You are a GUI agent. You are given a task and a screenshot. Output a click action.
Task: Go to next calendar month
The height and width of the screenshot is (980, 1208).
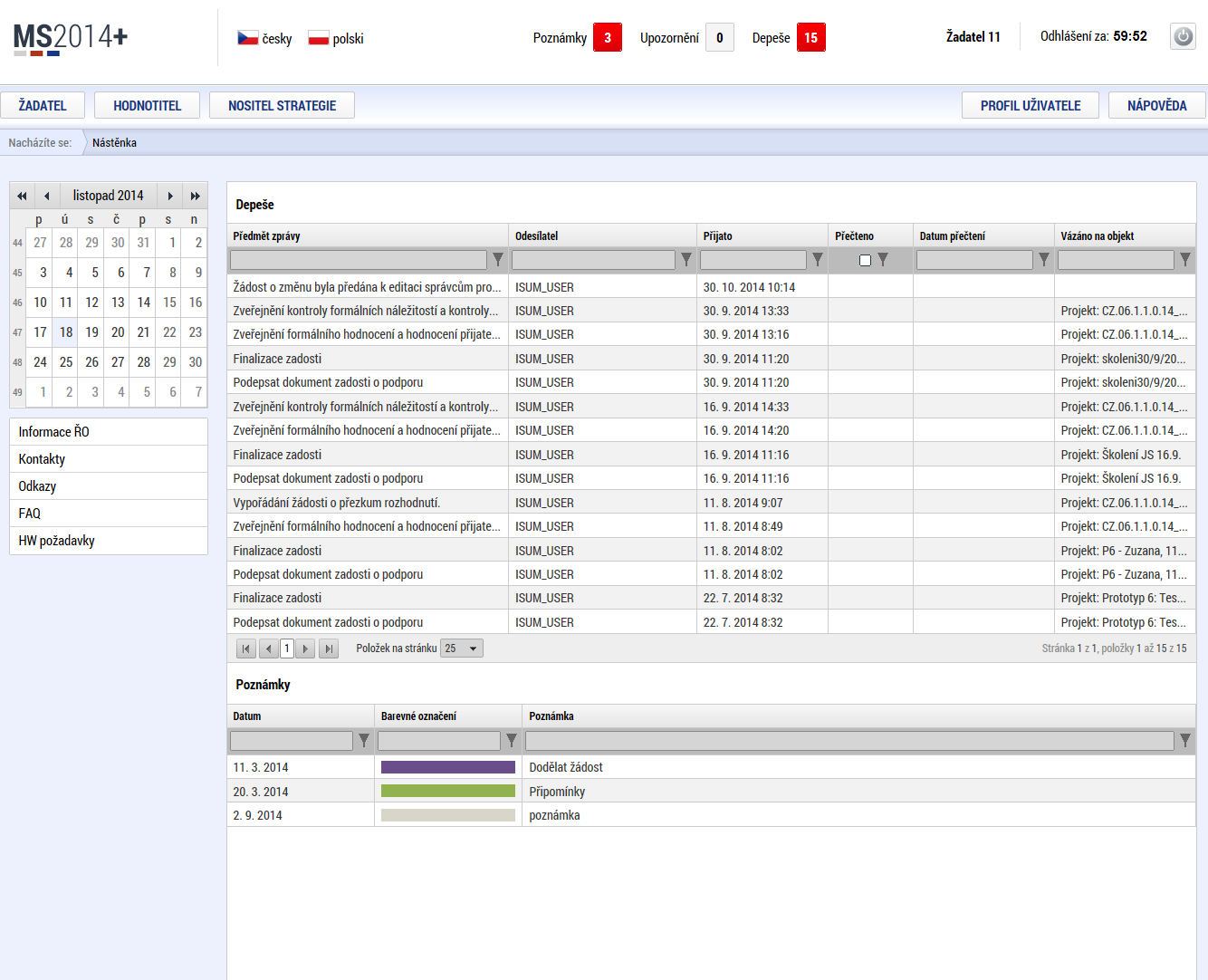coord(169,196)
